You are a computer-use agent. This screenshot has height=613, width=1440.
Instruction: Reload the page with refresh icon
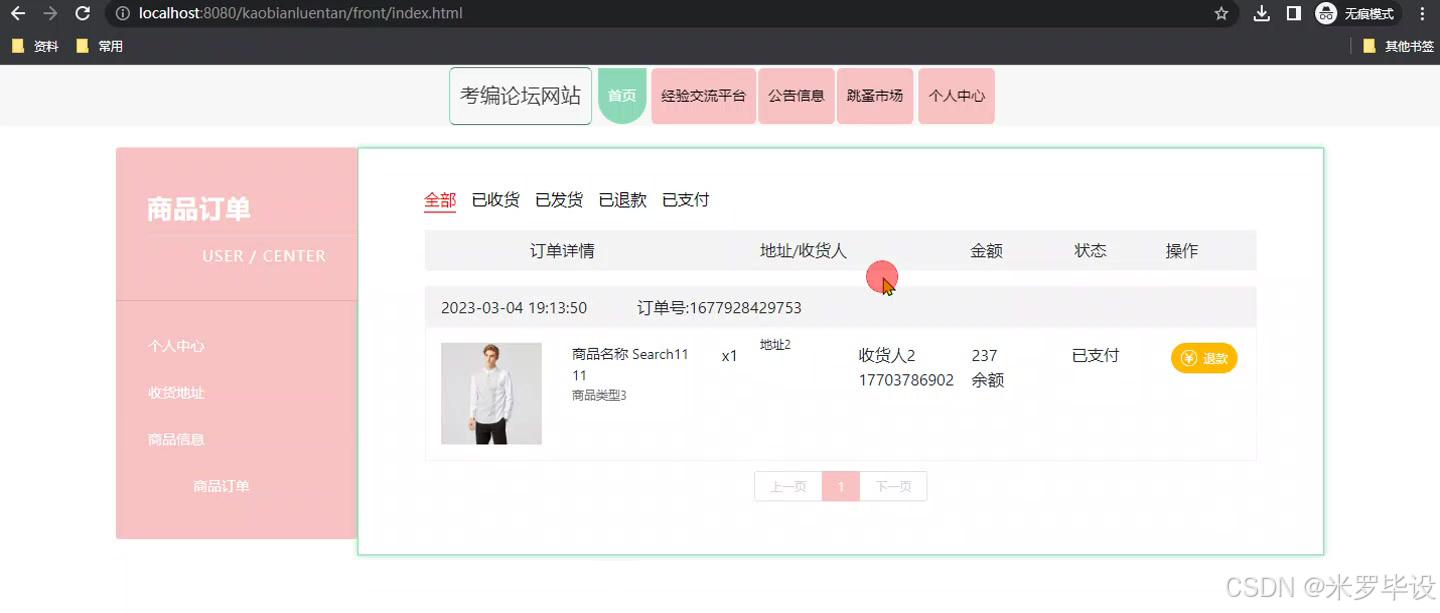(x=83, y=14)
